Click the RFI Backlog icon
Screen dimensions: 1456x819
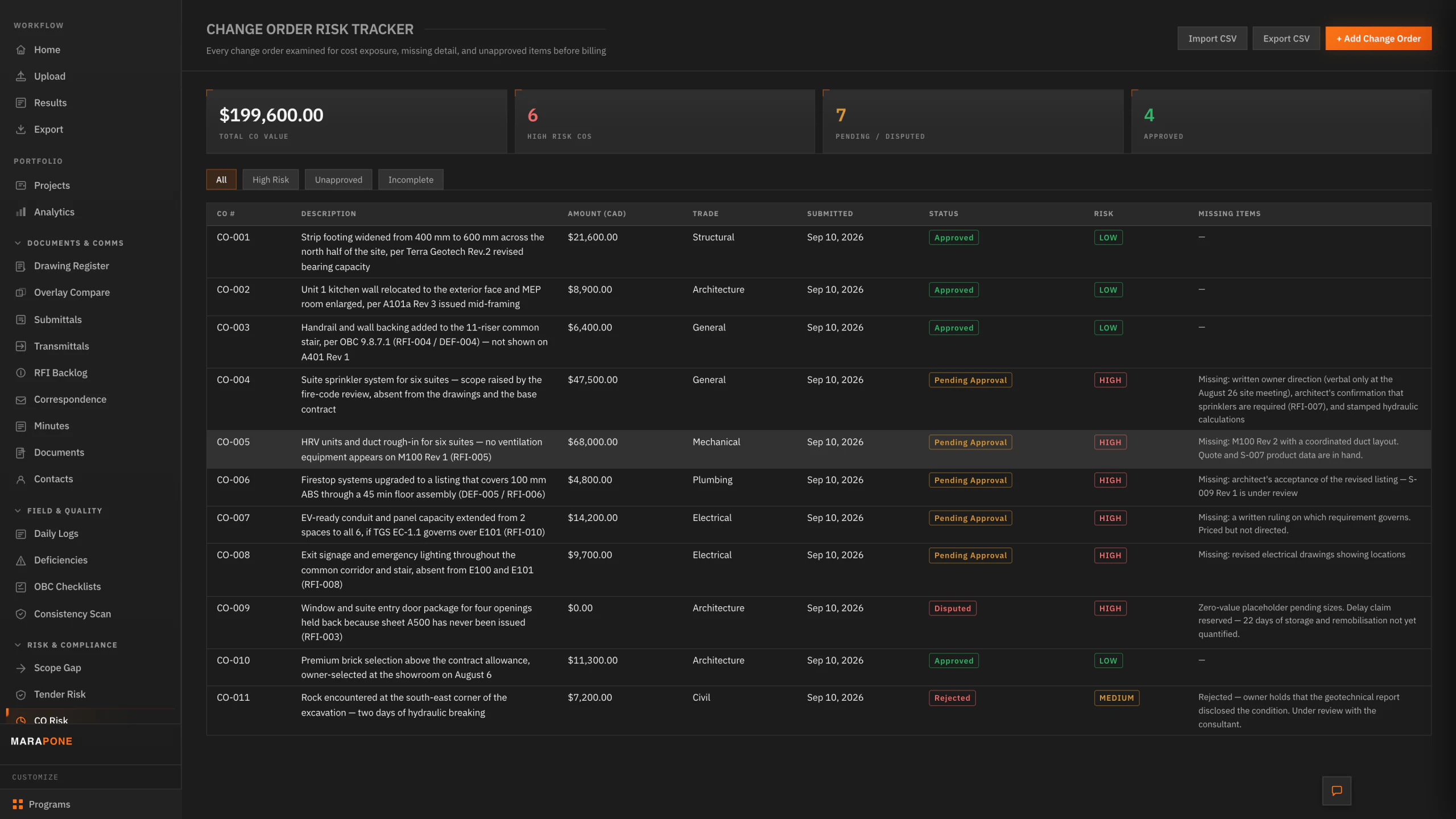pos(21,373)
